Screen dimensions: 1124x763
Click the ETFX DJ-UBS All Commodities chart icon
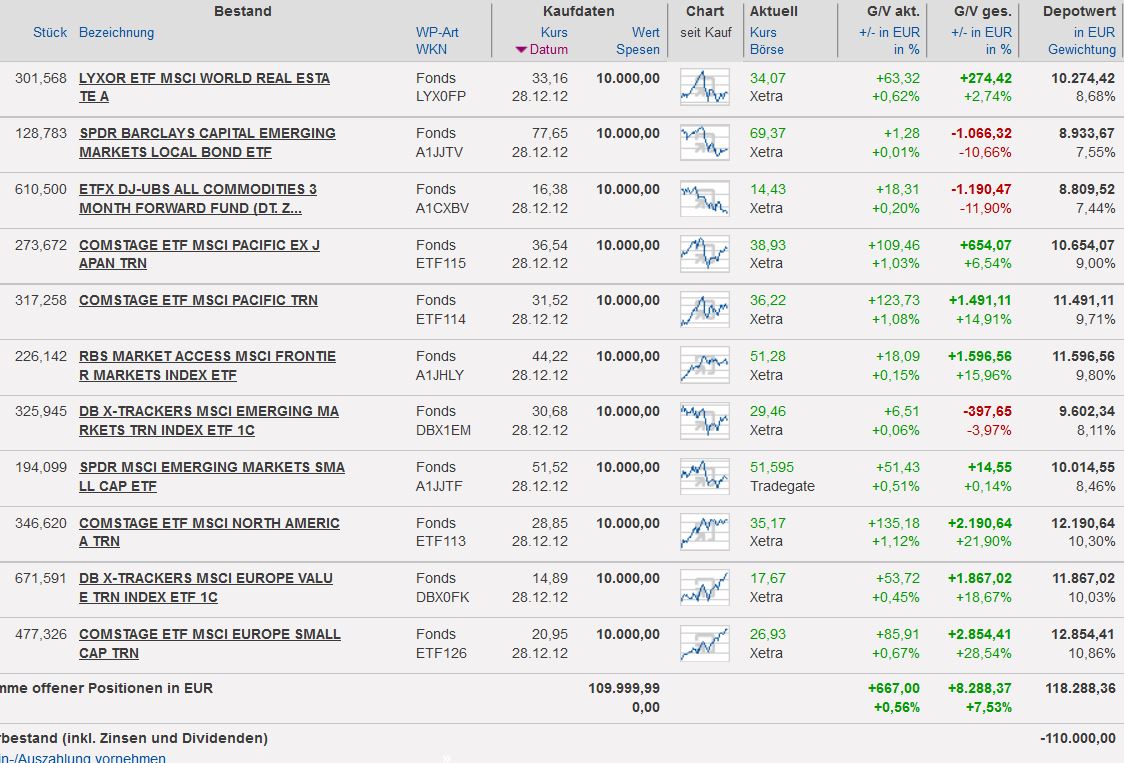[x=705, y=198]
